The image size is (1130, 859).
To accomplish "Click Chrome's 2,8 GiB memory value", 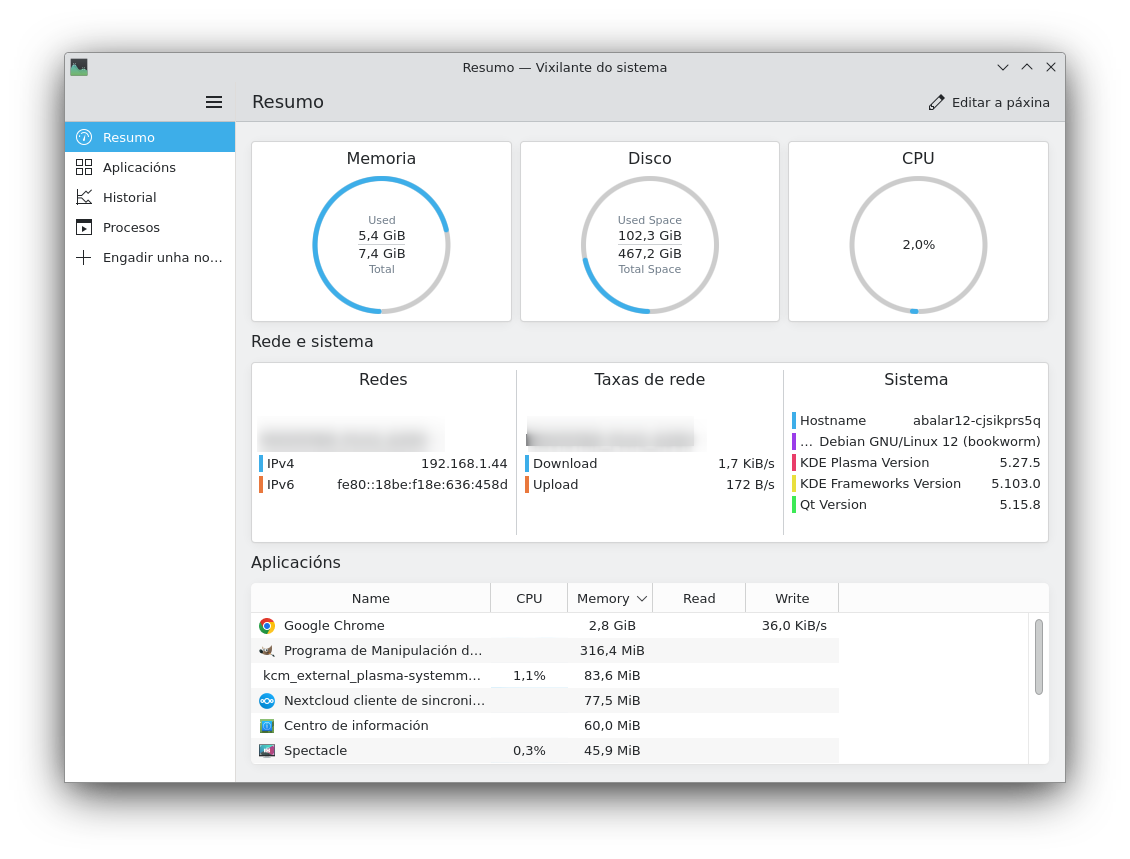I will pyautogui.click(x=612, y=626).
